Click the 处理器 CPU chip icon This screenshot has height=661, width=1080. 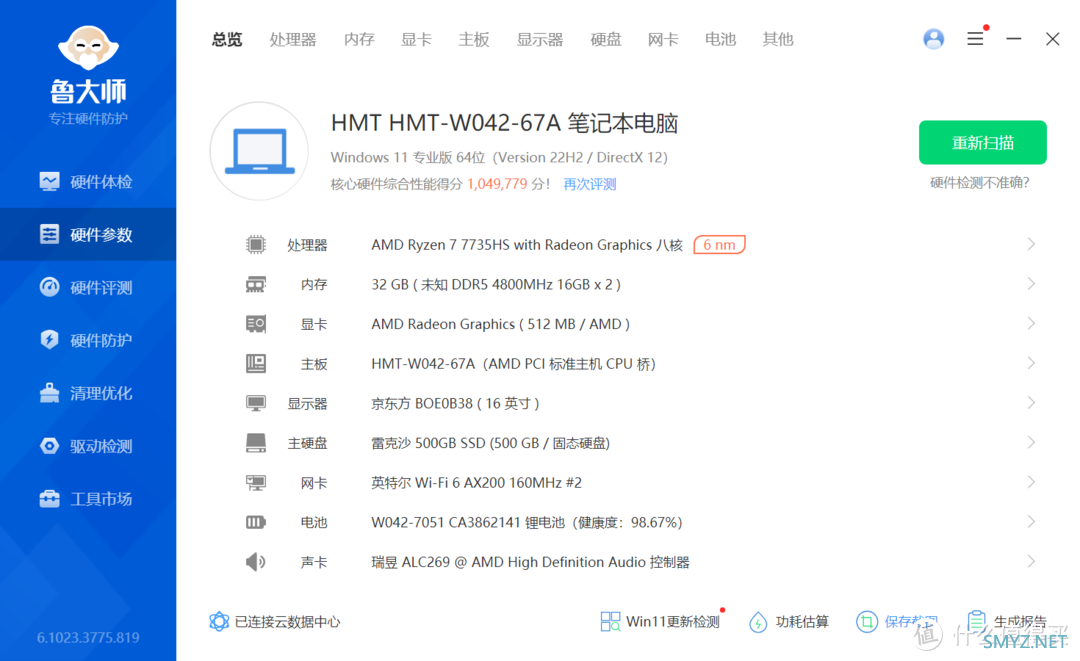[256, 244]
